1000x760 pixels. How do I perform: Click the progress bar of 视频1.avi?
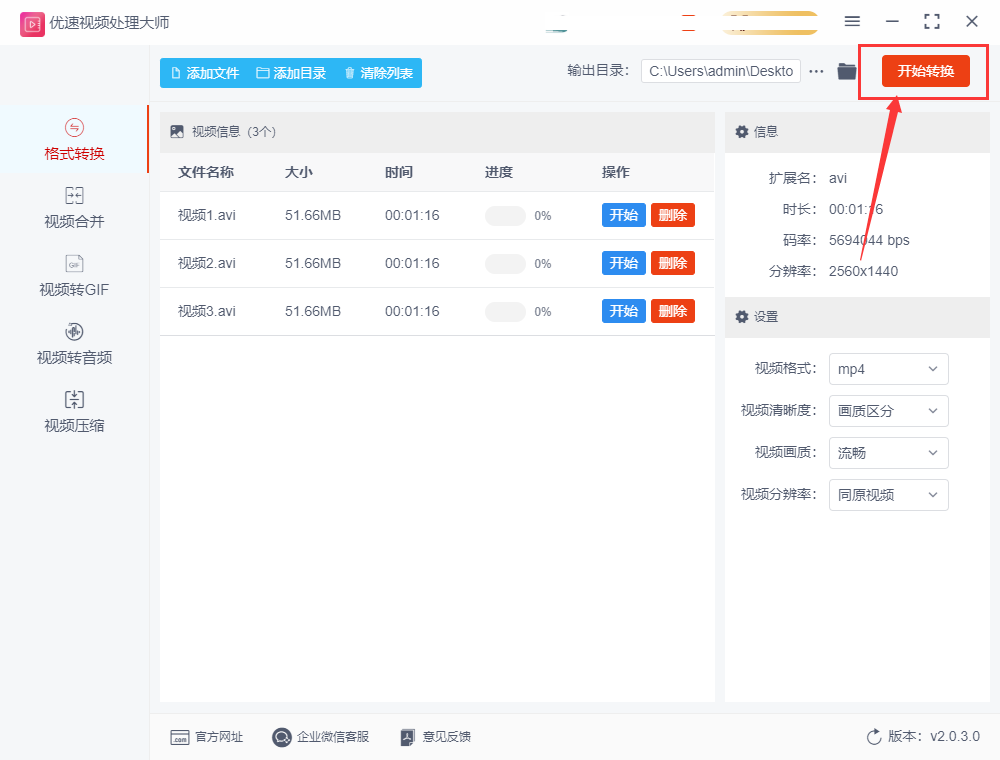(x=505, y=215)
